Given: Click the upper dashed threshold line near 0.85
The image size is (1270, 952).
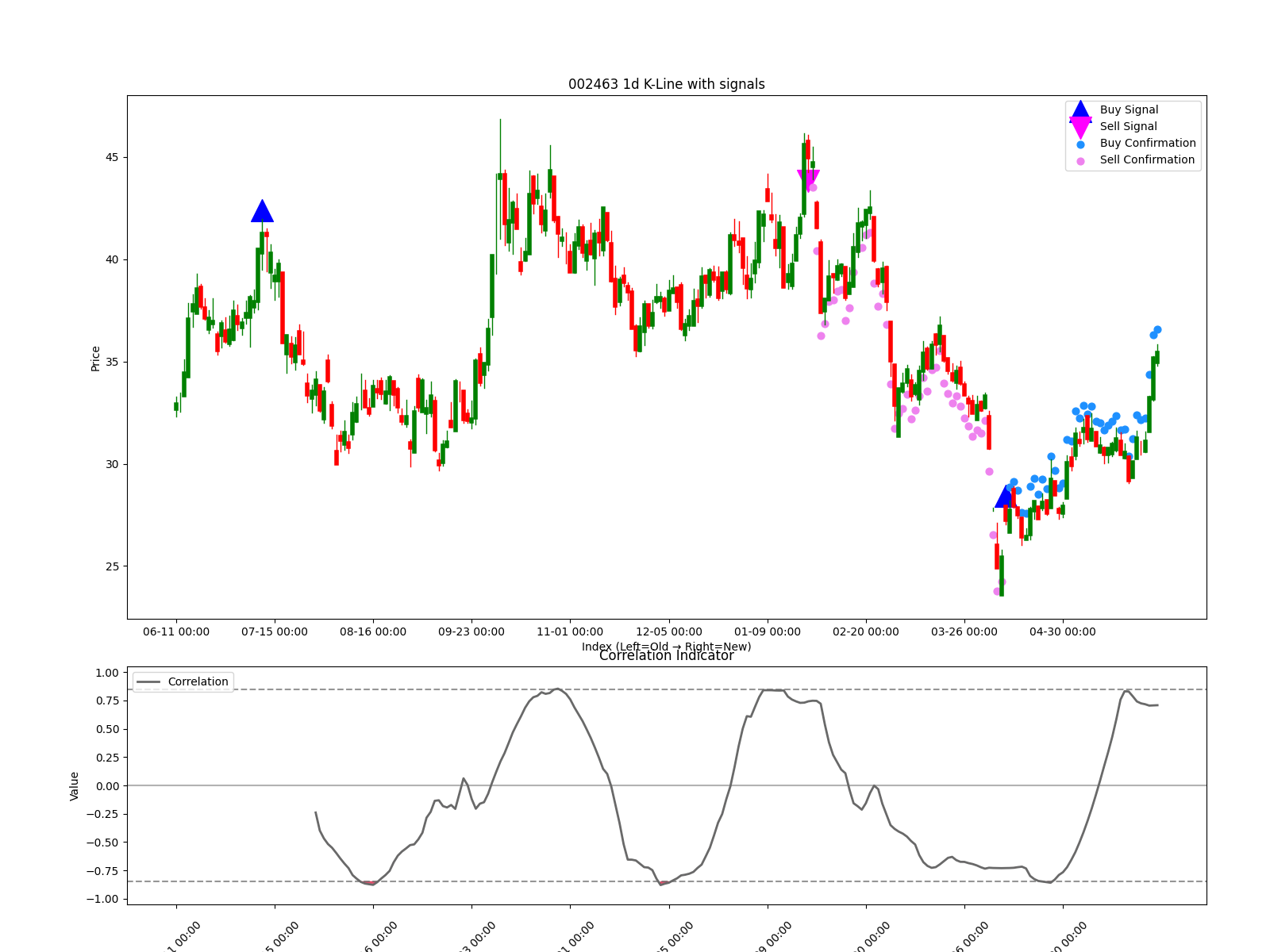Looking at the screenshot, I should click(667, 689).
